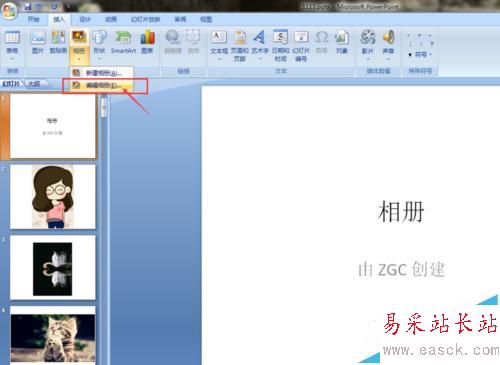Screen dimensions: 500x365
Task: Open the Review (审阅) tab
Action: 180,19
